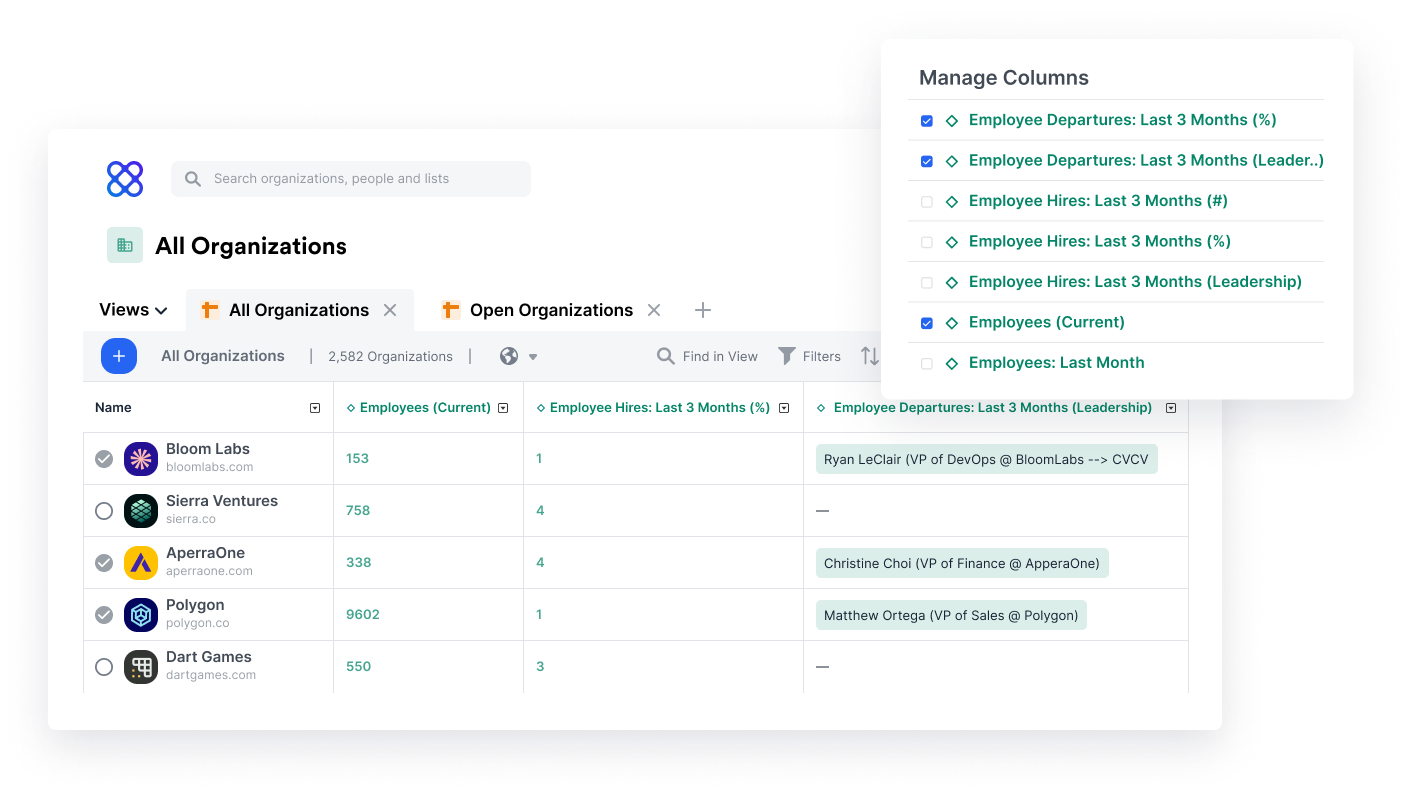
Task: Click the Bloom Labs company logo
Action: tap(140, 458)
